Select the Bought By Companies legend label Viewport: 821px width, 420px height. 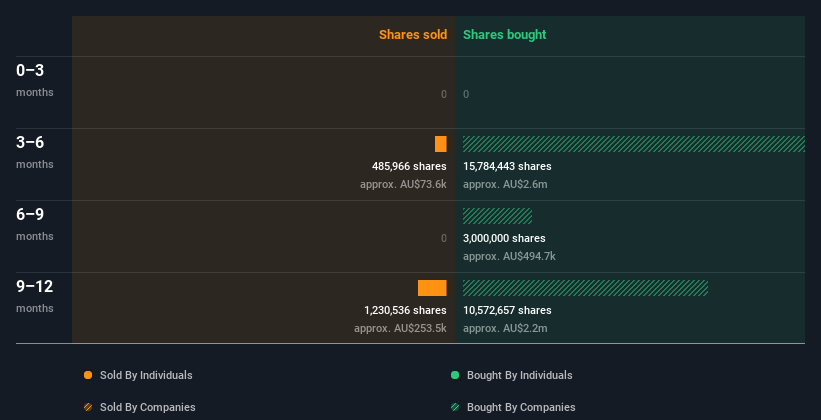(521, 407)
